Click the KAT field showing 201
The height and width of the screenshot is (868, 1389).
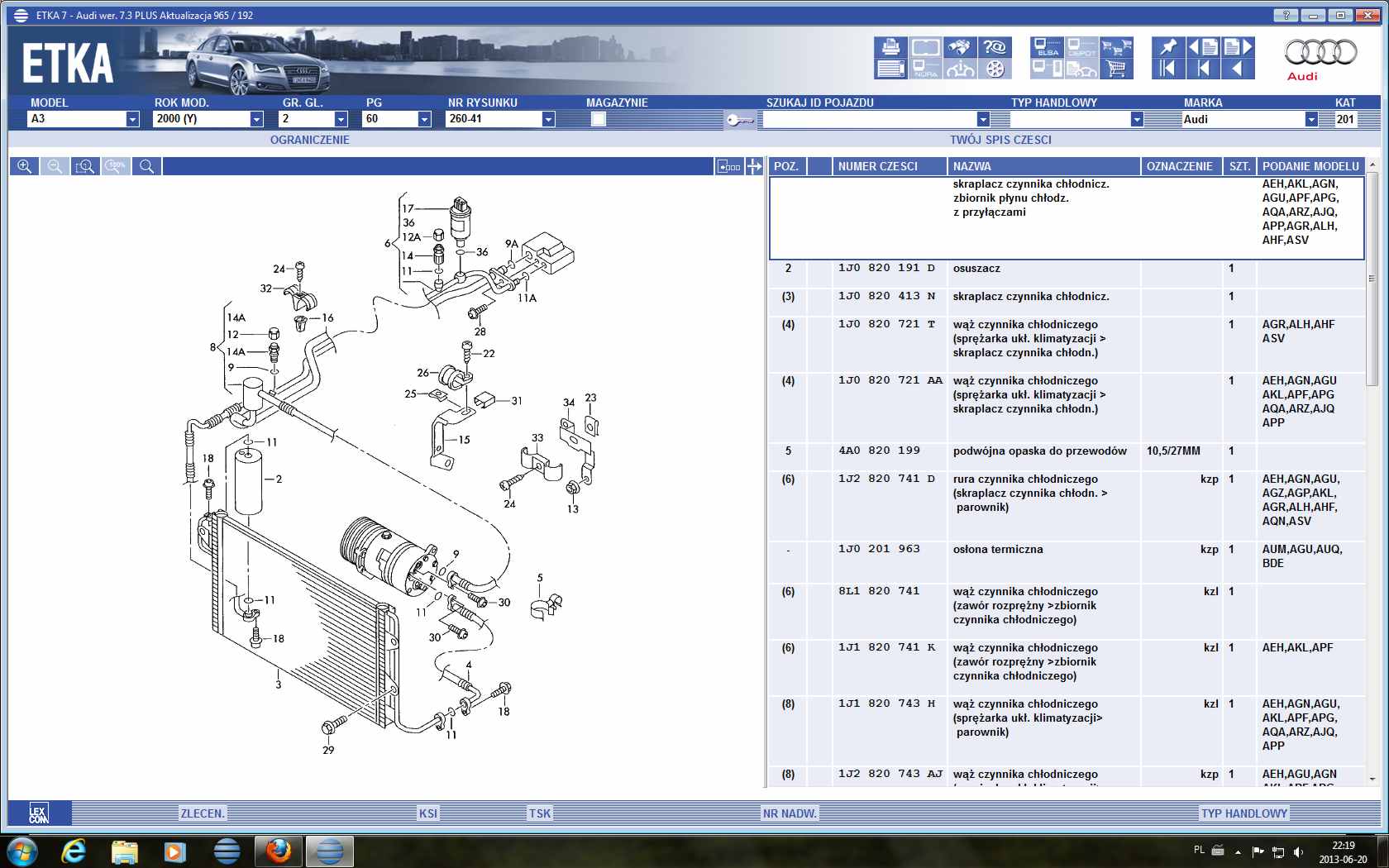click(x=1345, y=119)
